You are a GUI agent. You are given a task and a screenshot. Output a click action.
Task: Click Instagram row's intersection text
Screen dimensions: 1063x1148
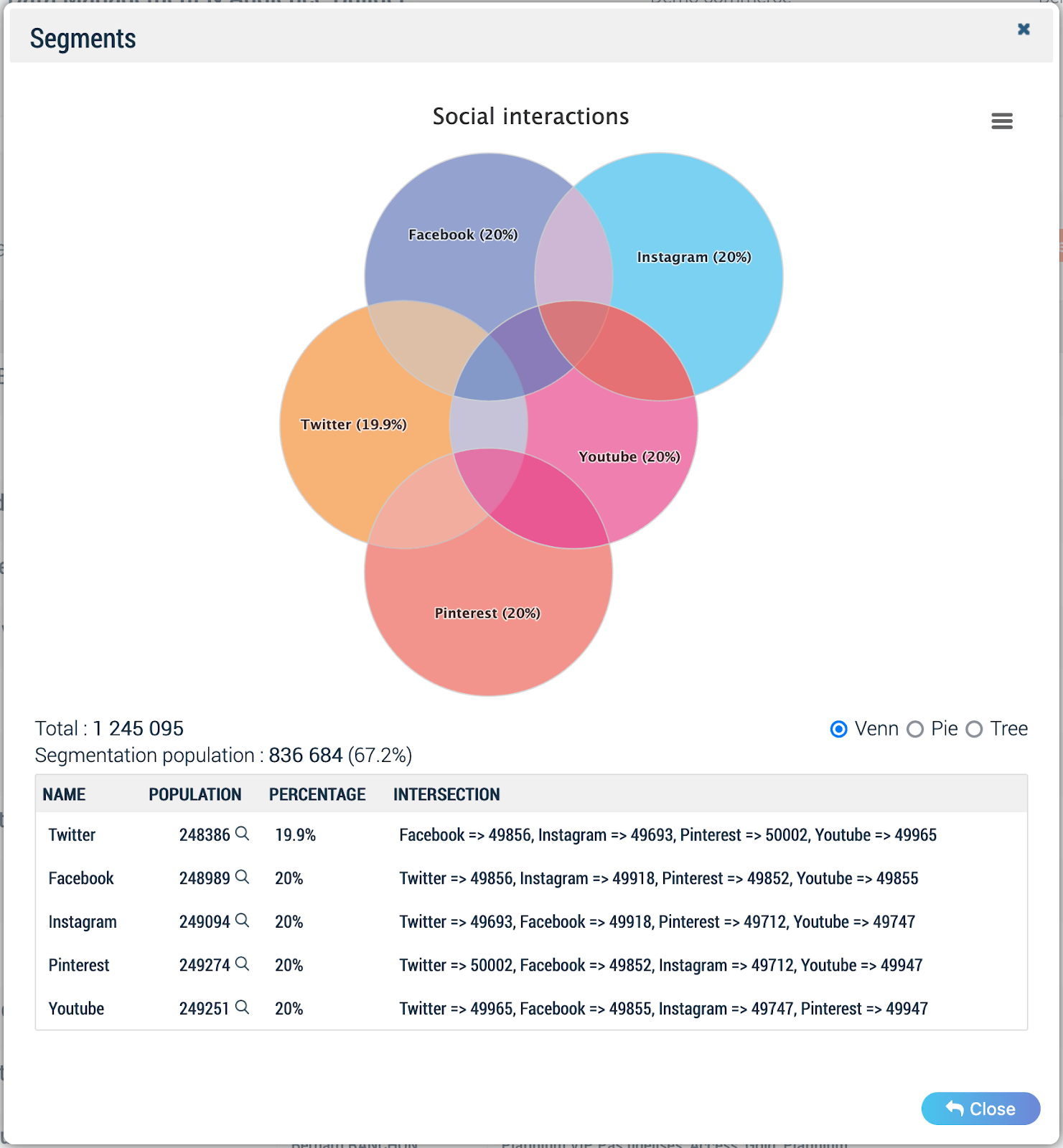click(657, 922)
